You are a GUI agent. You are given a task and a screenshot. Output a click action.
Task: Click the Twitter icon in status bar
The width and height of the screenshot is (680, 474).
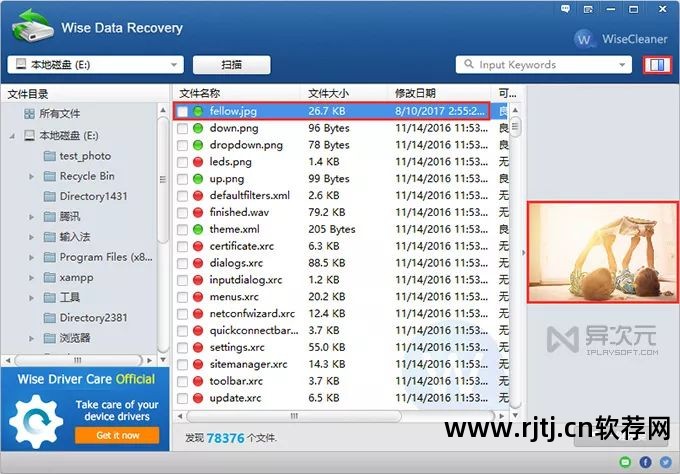pos(666,461)
